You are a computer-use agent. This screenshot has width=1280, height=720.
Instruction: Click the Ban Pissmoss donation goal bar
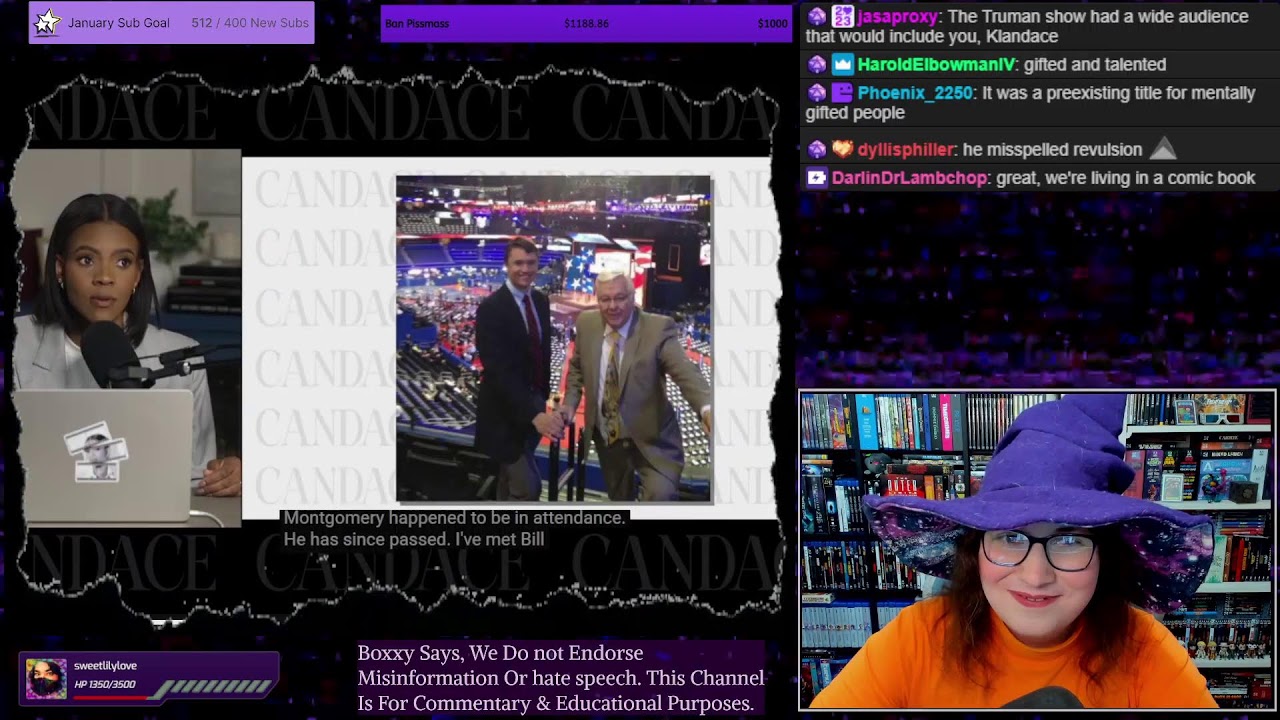click(586, 23)
